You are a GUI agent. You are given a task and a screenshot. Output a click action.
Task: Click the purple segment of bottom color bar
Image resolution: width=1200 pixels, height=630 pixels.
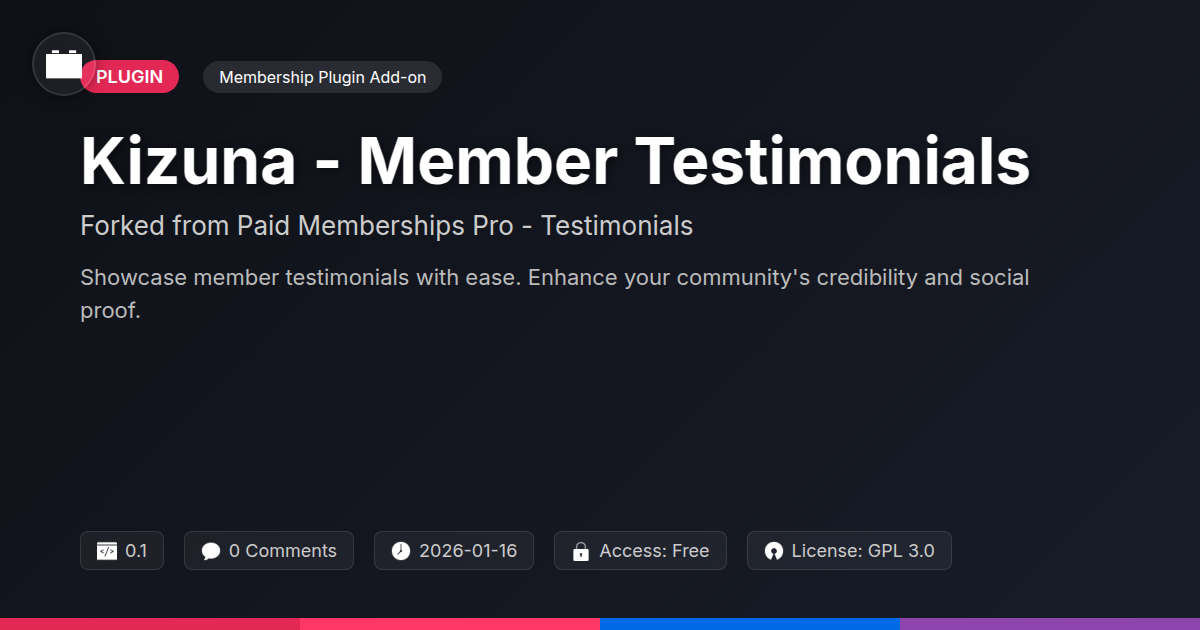click(x=1050, y=623)
